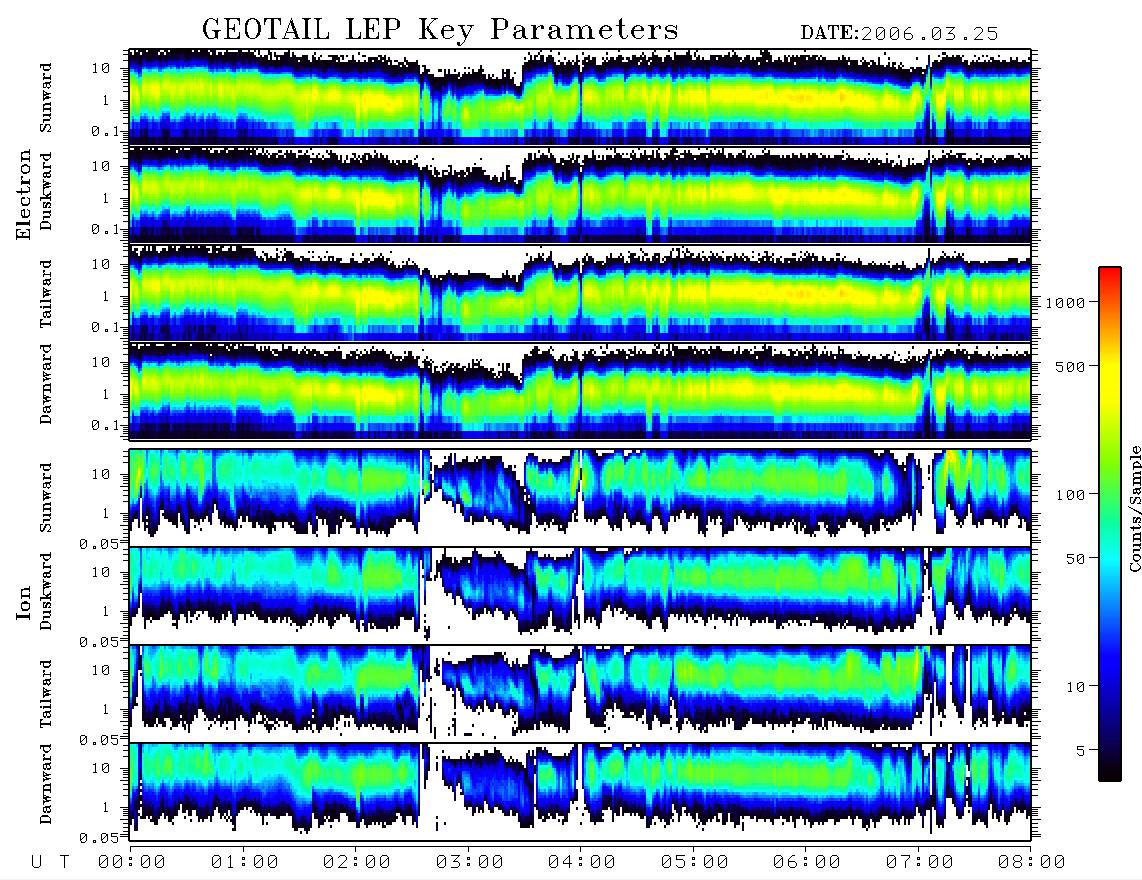
Task: Click the 04:00 time tick label
Action: click(582, 862)
